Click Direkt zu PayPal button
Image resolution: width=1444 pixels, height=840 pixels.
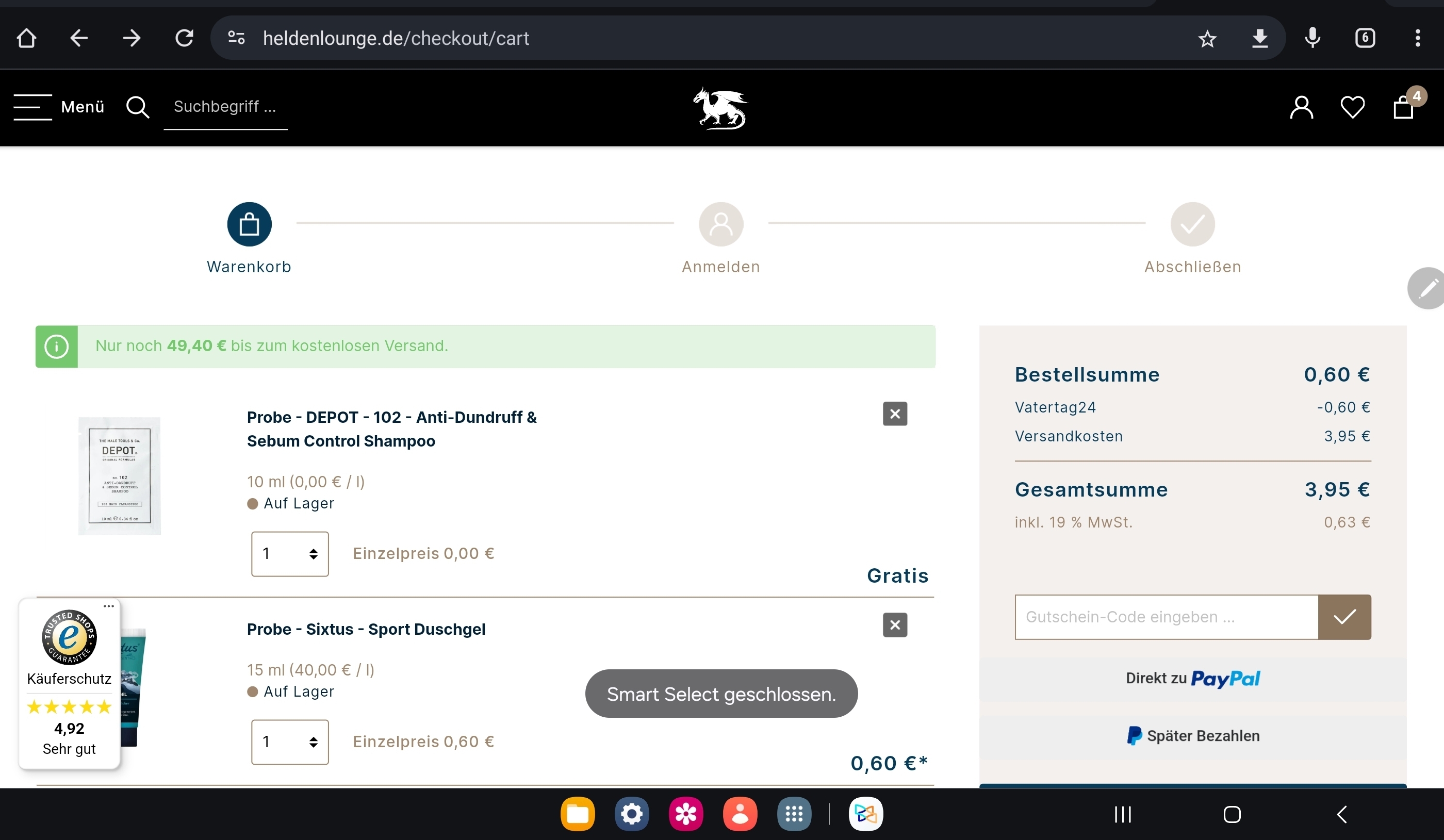click(1192, 679)
